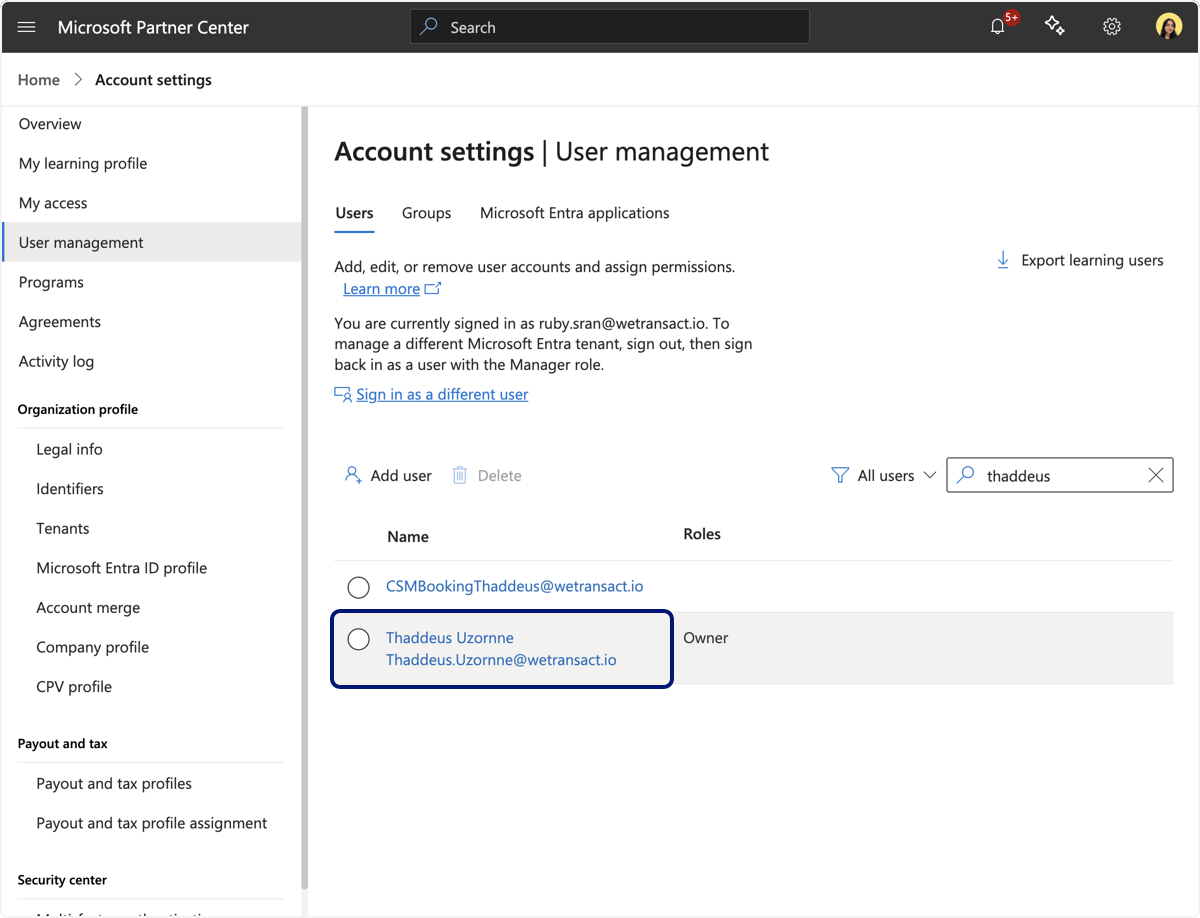Click the Microsoft Partner Center title
This screenshot has width=1200, height=918.
[x=153, y=27]
